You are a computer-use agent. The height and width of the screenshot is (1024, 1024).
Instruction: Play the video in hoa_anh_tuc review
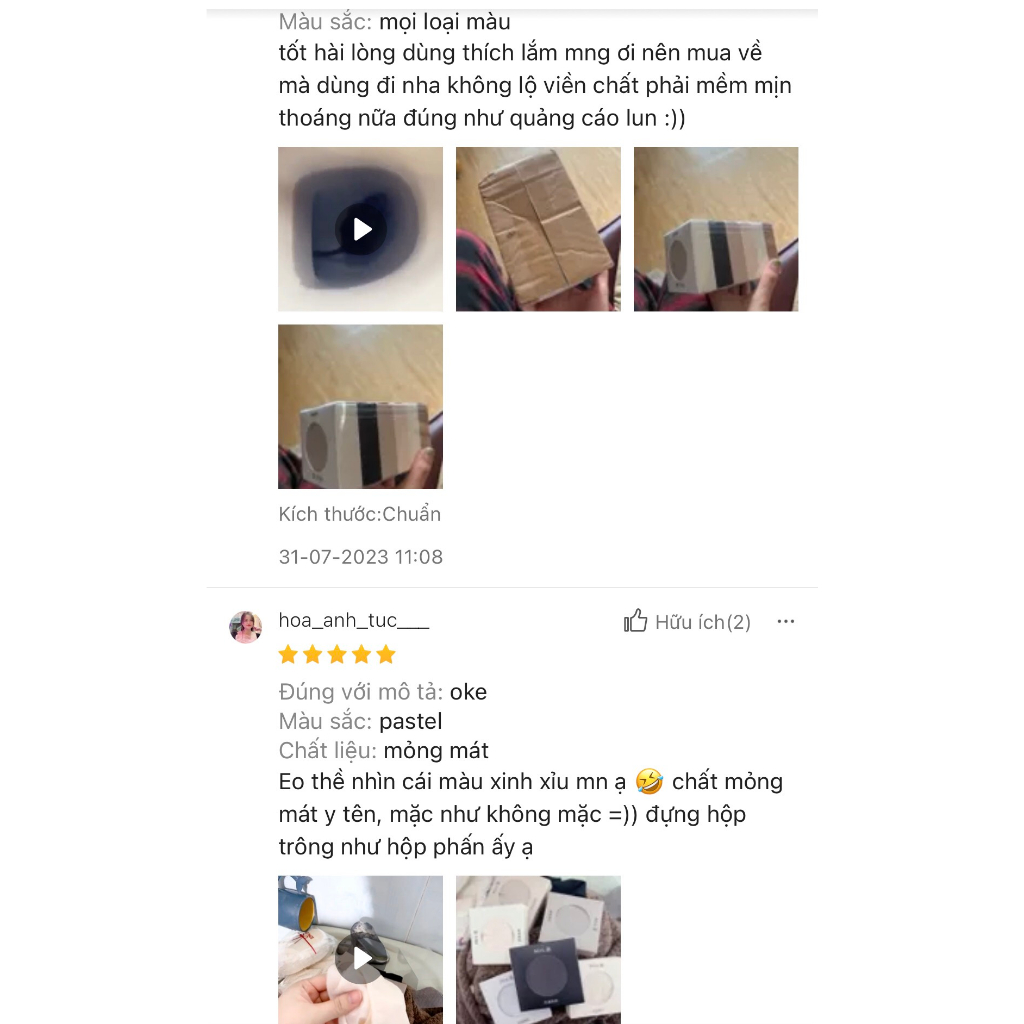(360, 950)
